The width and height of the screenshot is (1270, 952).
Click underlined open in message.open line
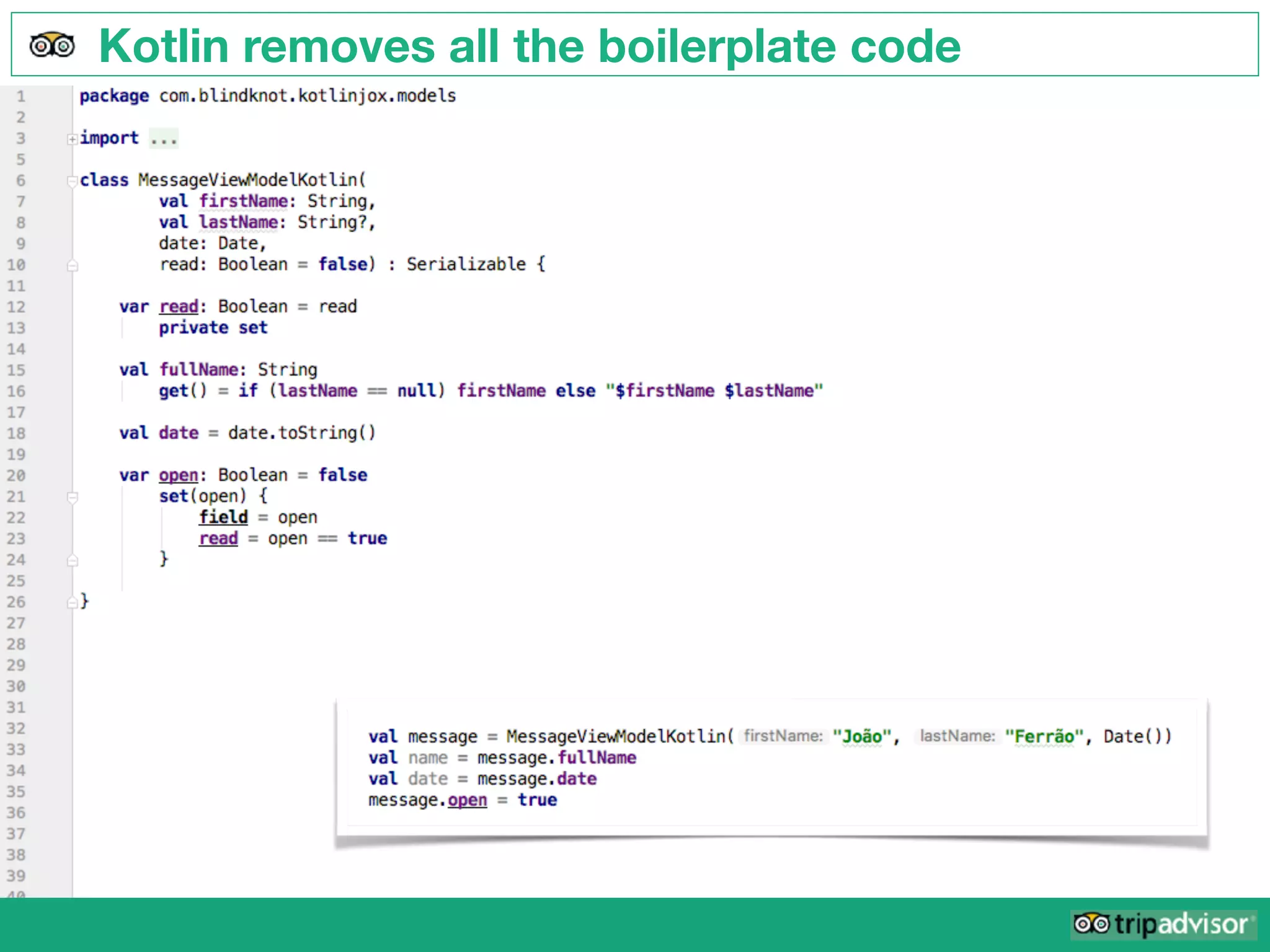point(468,800)
